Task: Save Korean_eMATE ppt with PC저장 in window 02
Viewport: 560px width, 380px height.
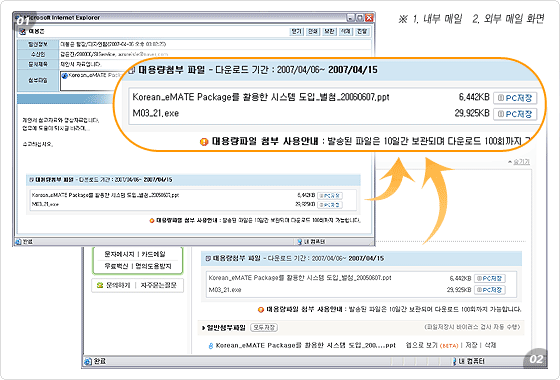Action: (x=490, y=278)
